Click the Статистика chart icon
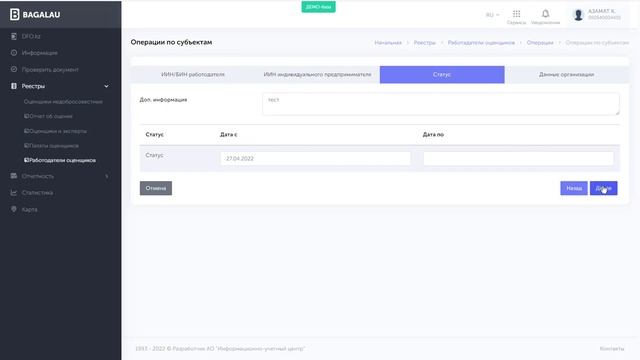 [x=14, y=193]
